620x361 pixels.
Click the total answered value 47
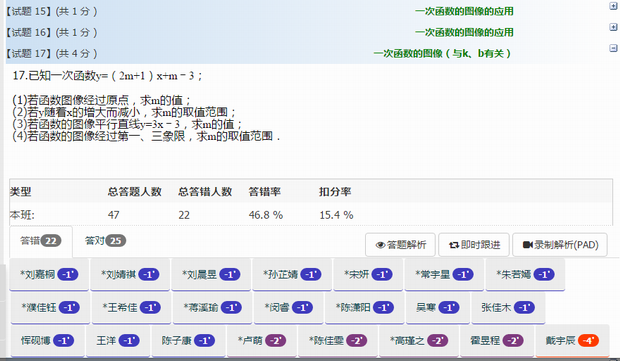click(x=113, y=215)
